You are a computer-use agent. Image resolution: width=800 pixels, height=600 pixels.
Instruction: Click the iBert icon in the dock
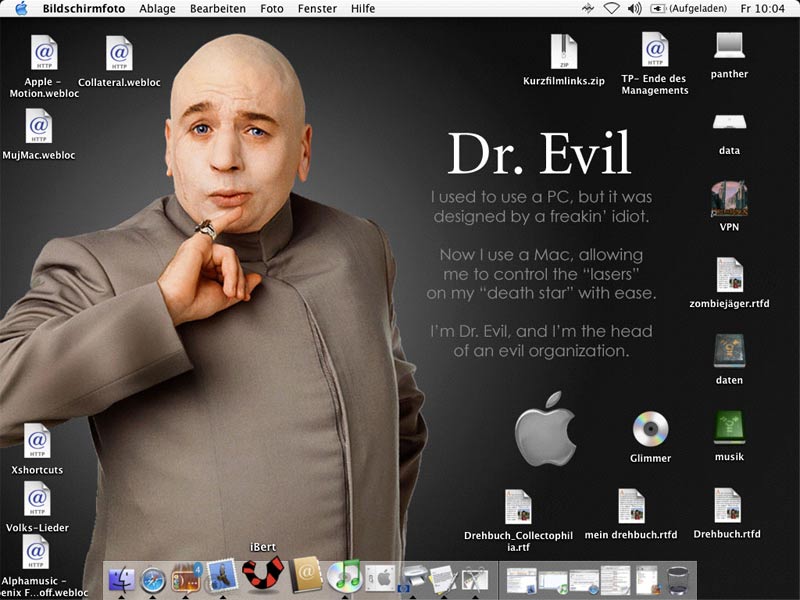tap(263, 572)
